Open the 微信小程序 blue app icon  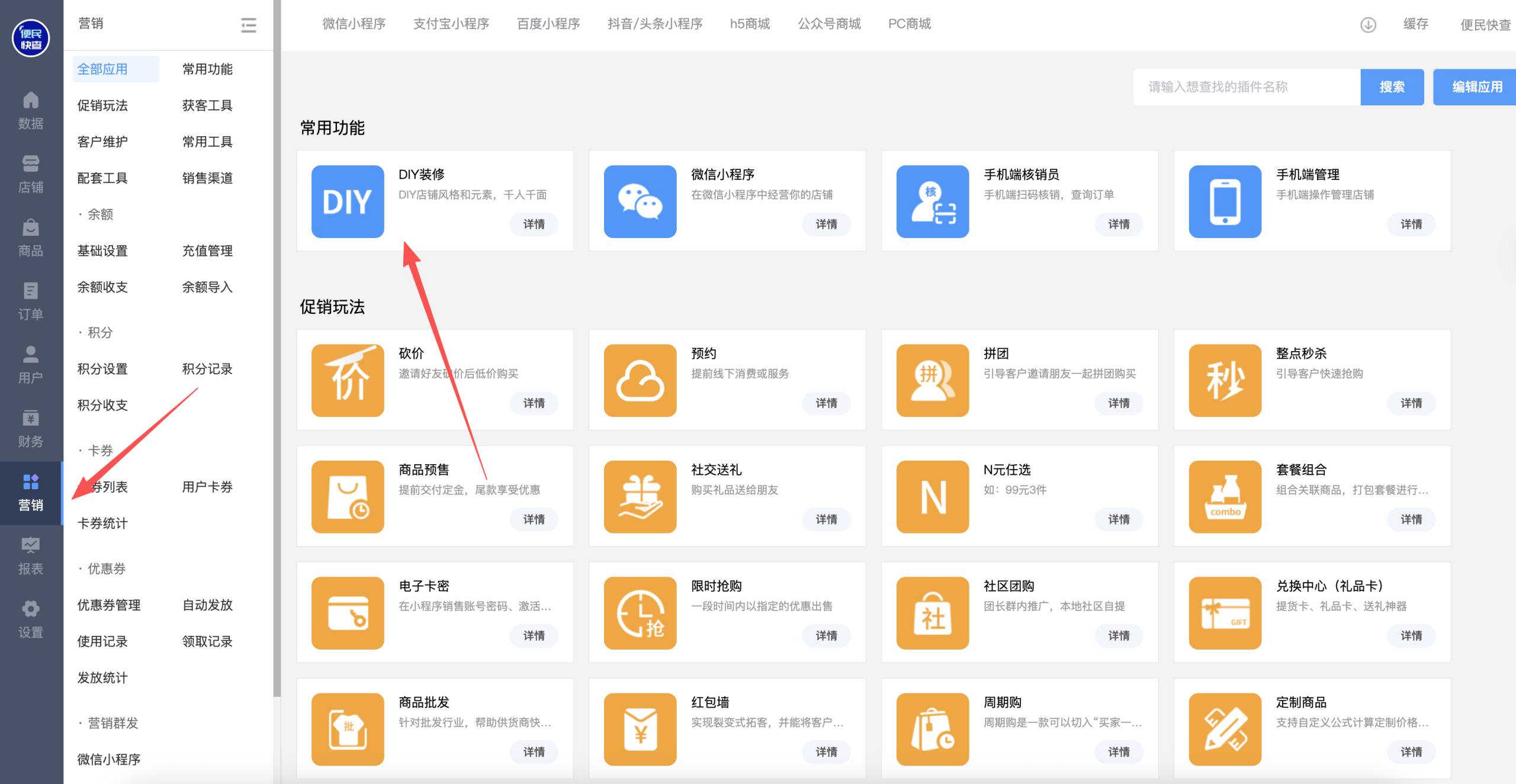[x=640, y=201]
